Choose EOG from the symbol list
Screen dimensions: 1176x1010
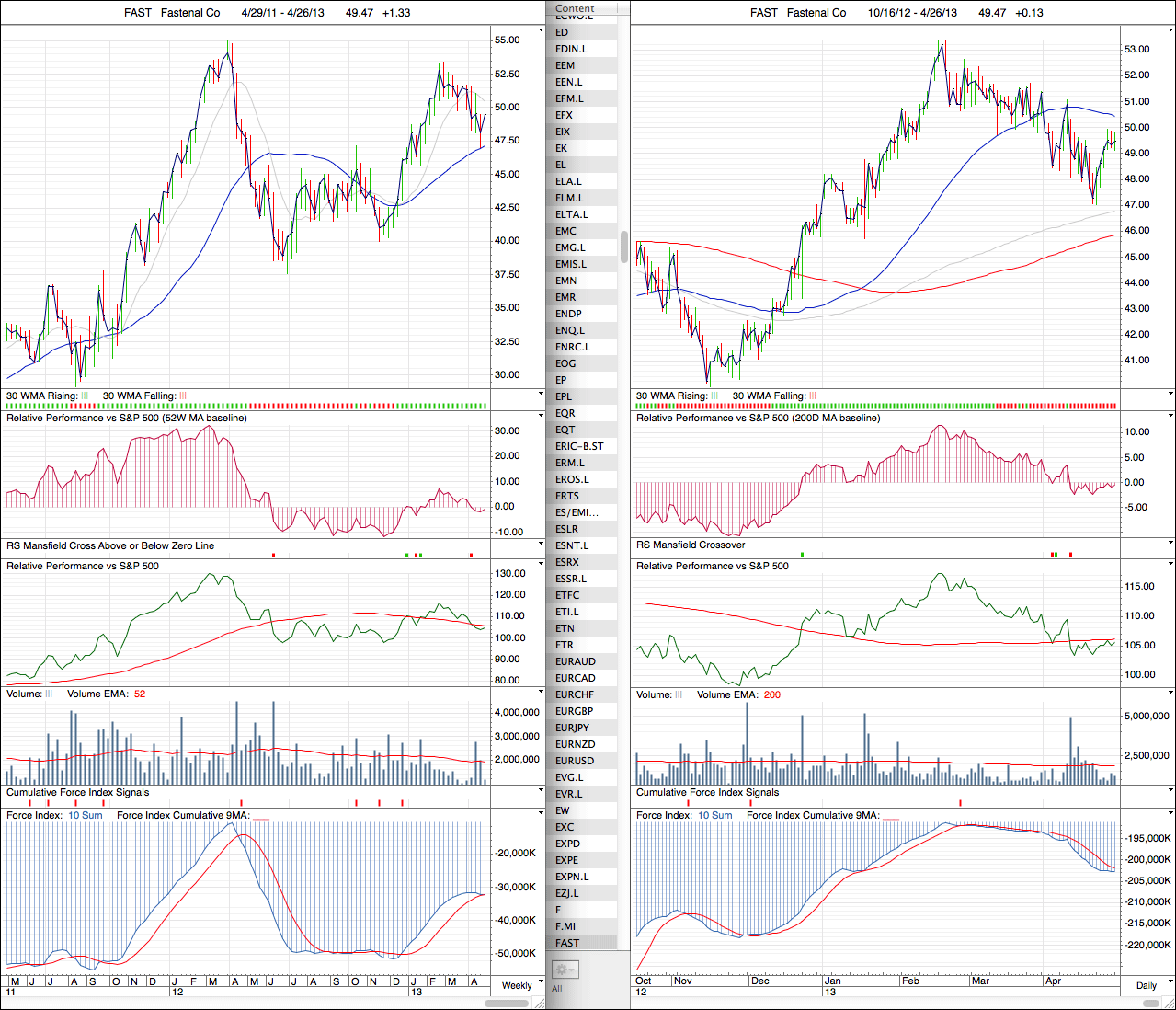tap(565, 363)
